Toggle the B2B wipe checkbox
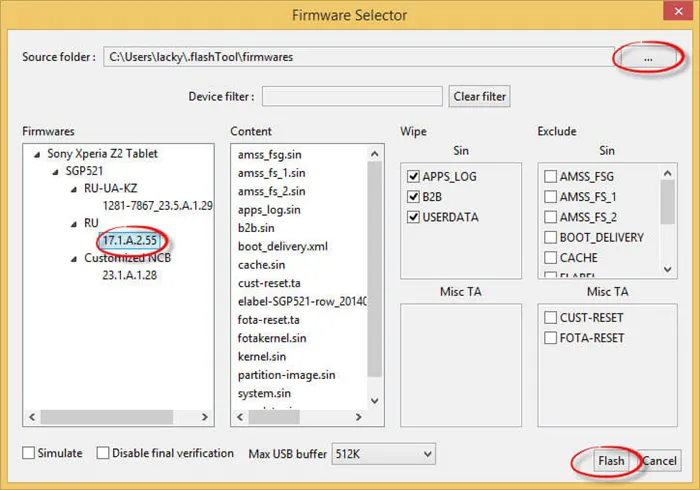The width and height of the screenshot is (700, 490). (413, 196)
